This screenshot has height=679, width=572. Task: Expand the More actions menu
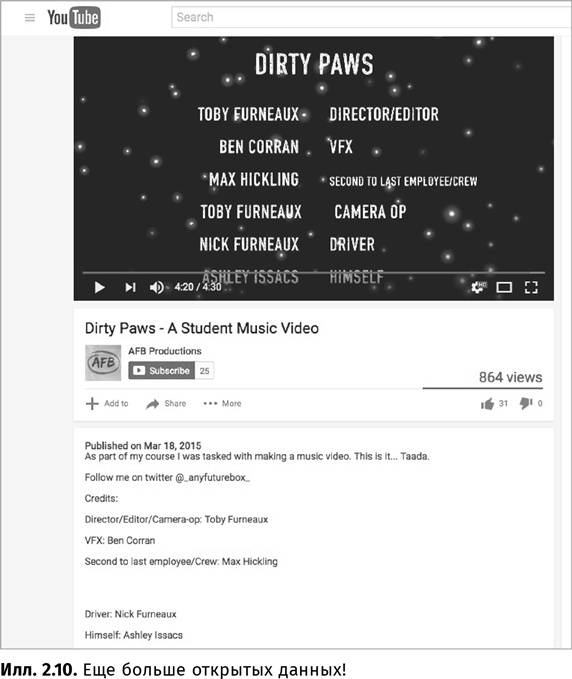[223, 404]
